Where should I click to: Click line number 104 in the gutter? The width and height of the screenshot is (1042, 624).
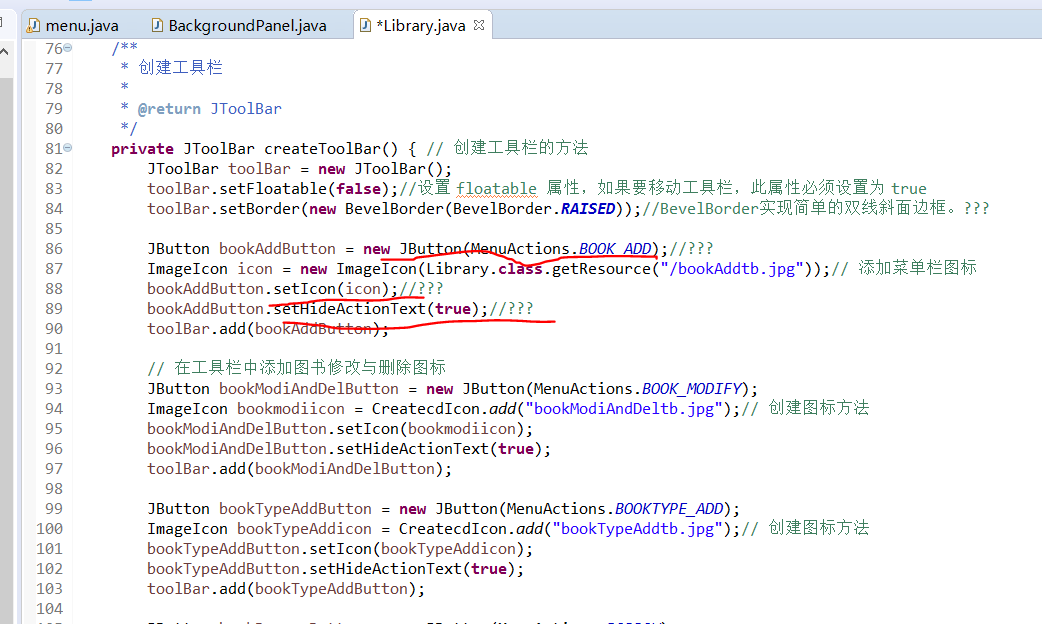50,609
